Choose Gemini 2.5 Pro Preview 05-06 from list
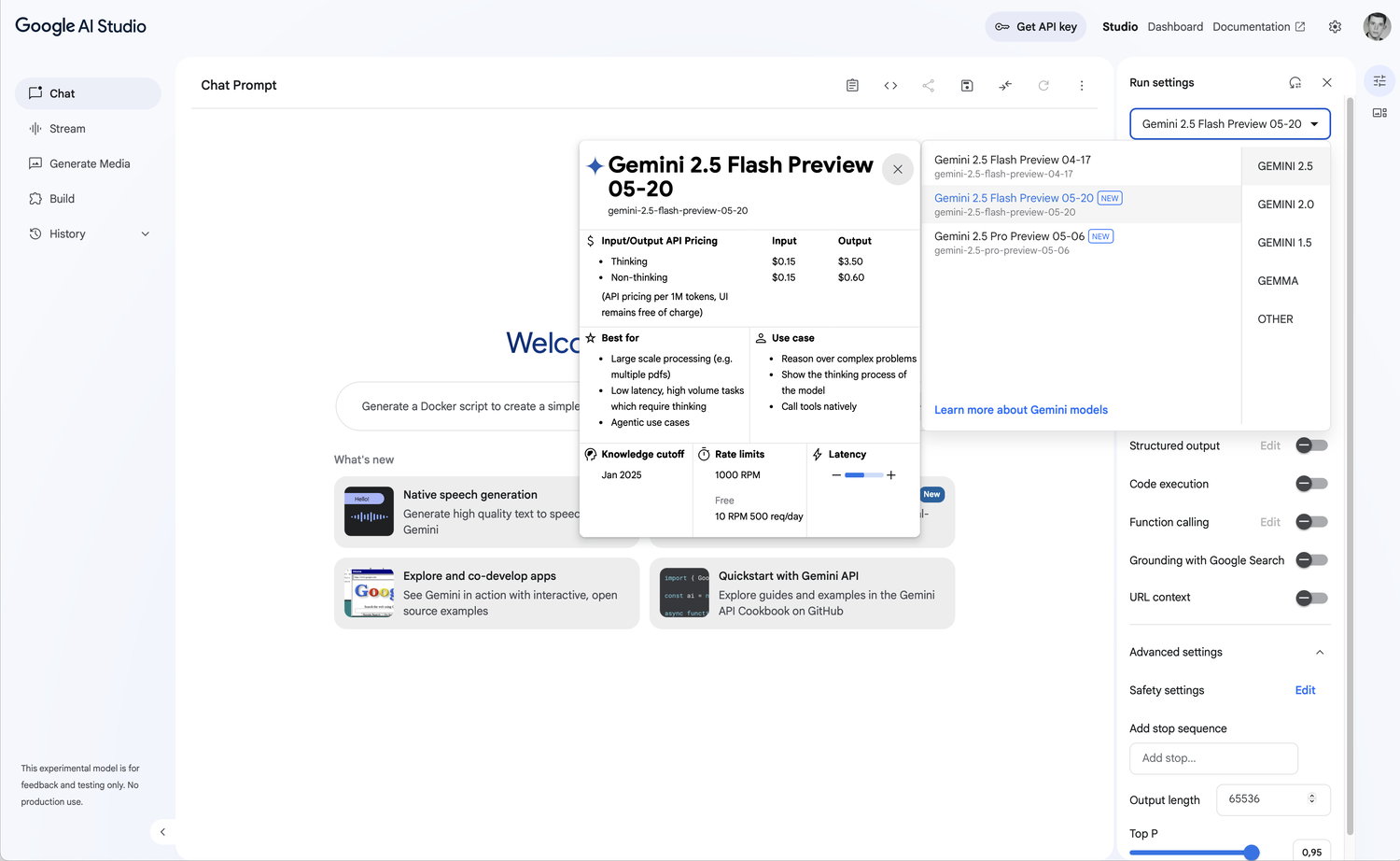This screenshot has width=1400, height=861. 1082,243
